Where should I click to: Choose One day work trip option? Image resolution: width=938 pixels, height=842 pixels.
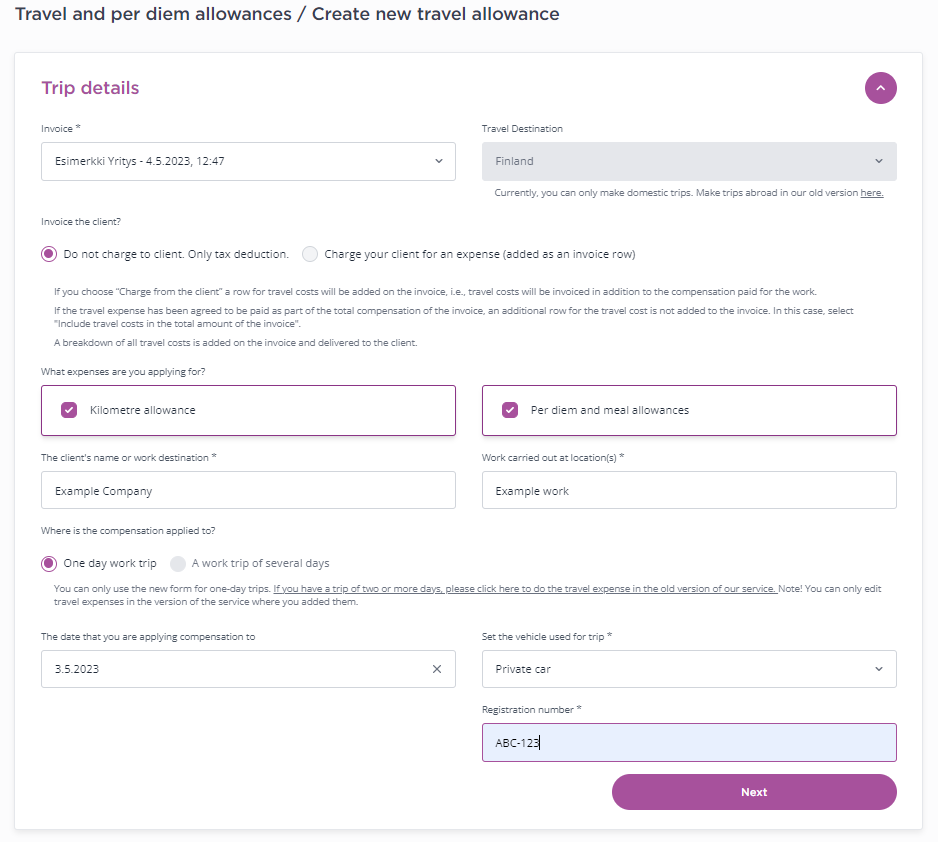pyautogui.click(x=49, y=563)
